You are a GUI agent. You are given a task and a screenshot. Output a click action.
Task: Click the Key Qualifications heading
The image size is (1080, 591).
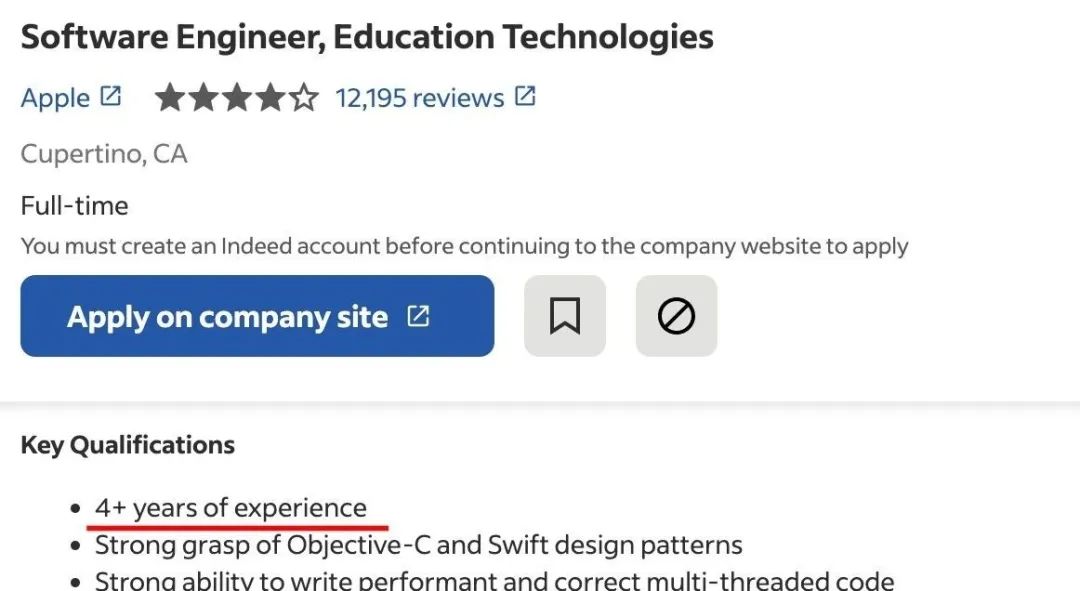(128, 445)
